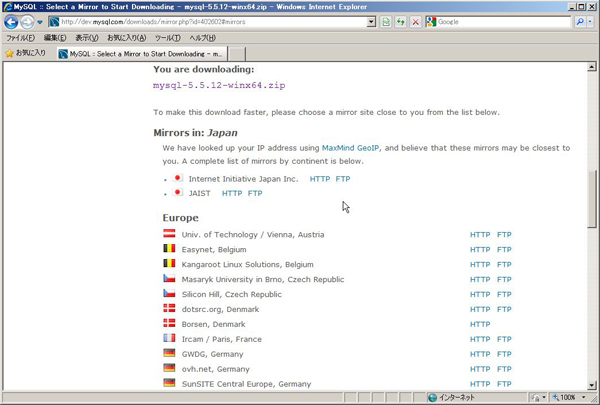The height and width of the screenshot is (405, 600).
Task: Click FTP for Ircam / Paris, France
Action: 504,339
